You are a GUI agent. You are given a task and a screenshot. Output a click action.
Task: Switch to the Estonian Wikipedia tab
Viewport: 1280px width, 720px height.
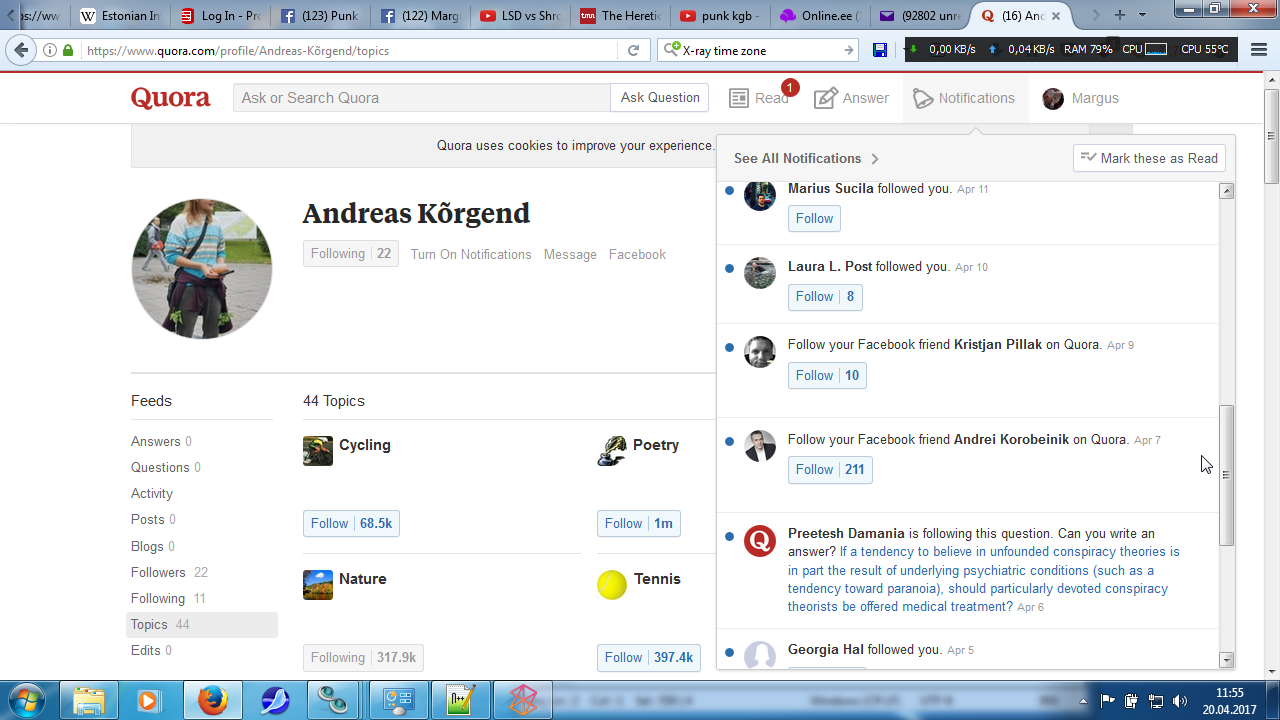click(120, 15)
